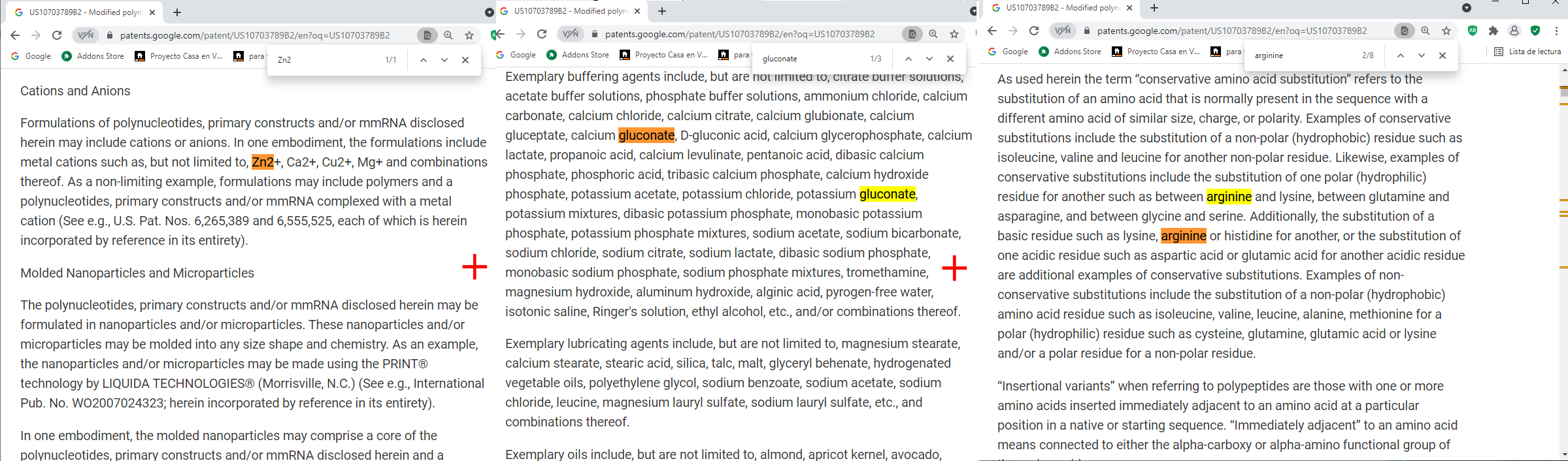Screen dimensions: 1568x461
Task: Close the find bar containing Zn2
Action: [x=465, y=60]
